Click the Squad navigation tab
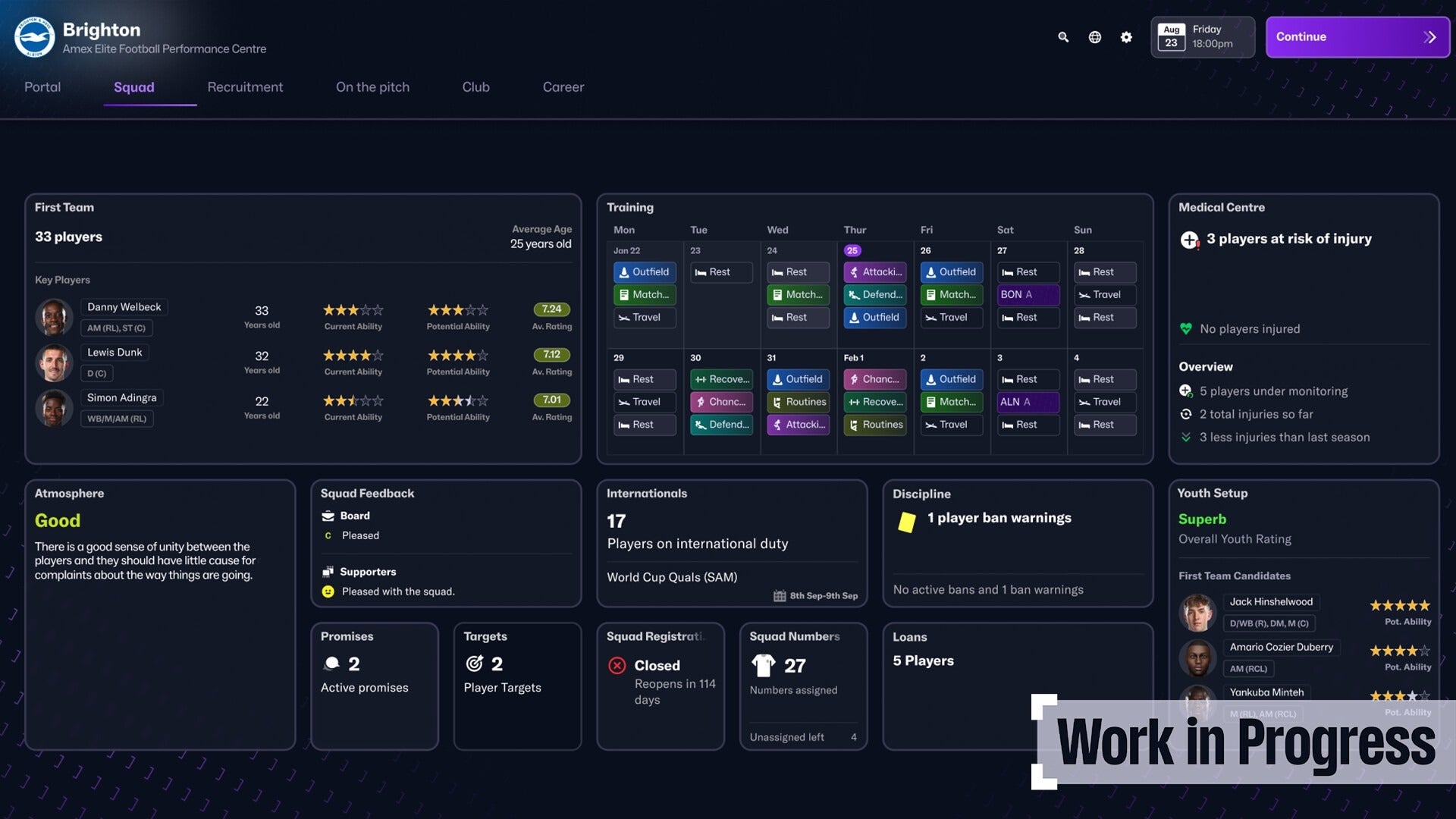The image size is (1456, 819). pyautogui.click(x=134, y=86)
